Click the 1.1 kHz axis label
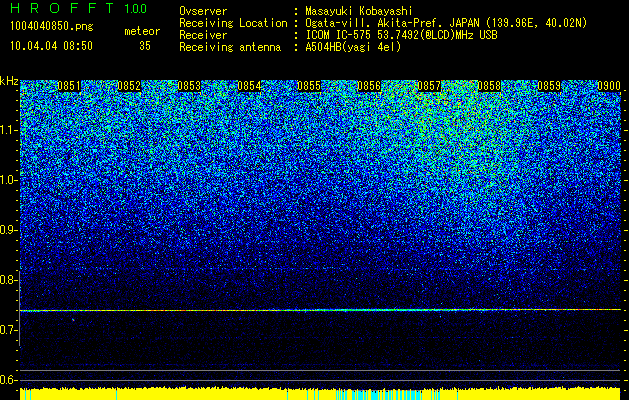Image resolution: width=629 pixels, height=400 pixels. pyautogui.click(x=9, y=130)
